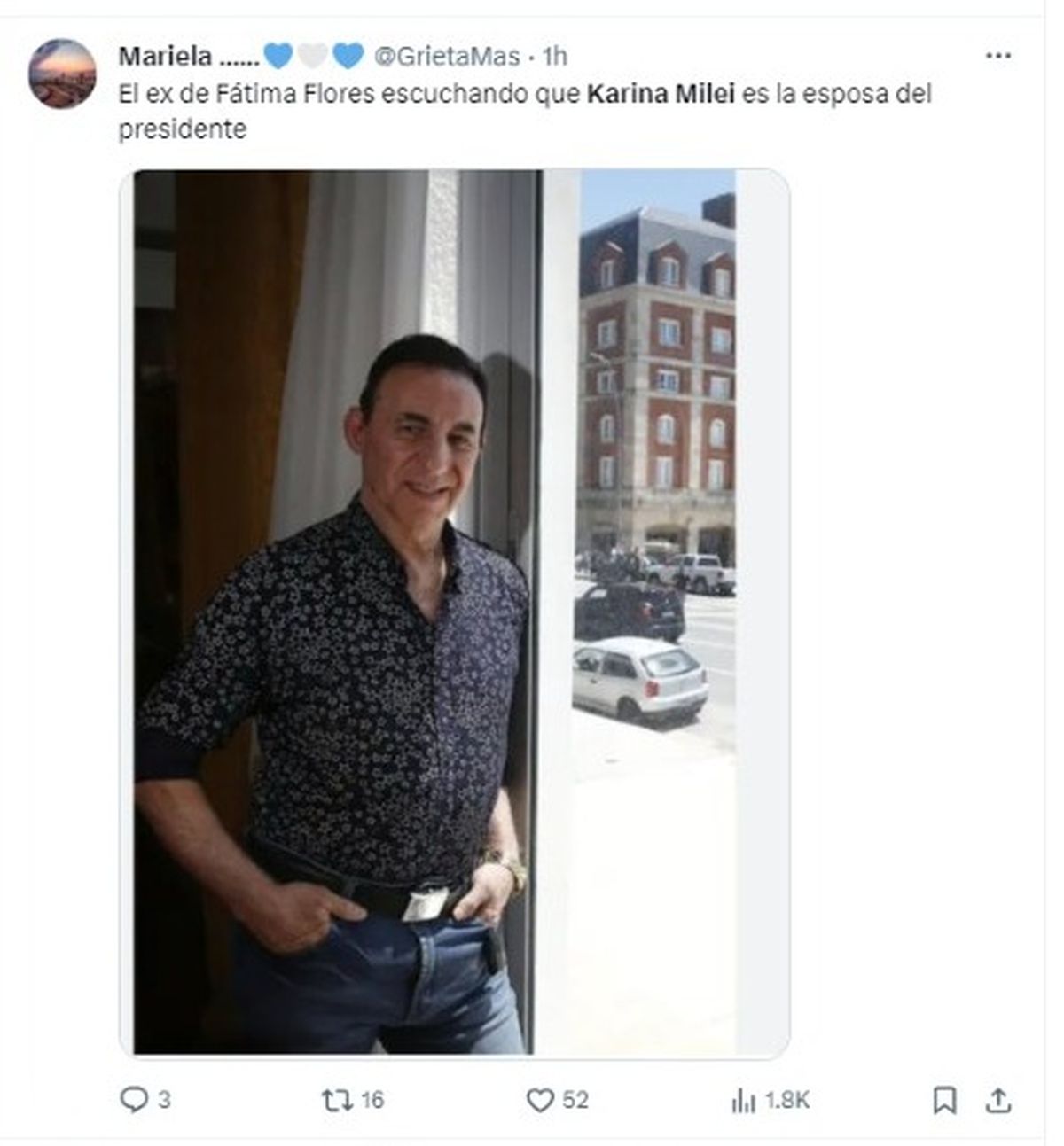Click the 16 reposts count

point(372,1101)
